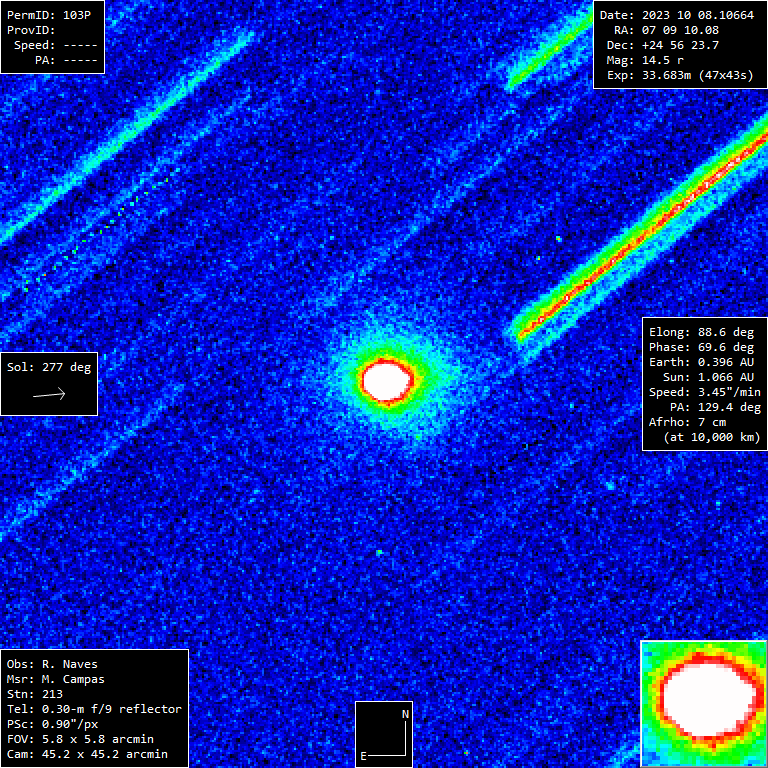This screenshot has width=768, height=768.
Task: Click the "PSc: 0.90"/px" line
Action: point(52,724)
